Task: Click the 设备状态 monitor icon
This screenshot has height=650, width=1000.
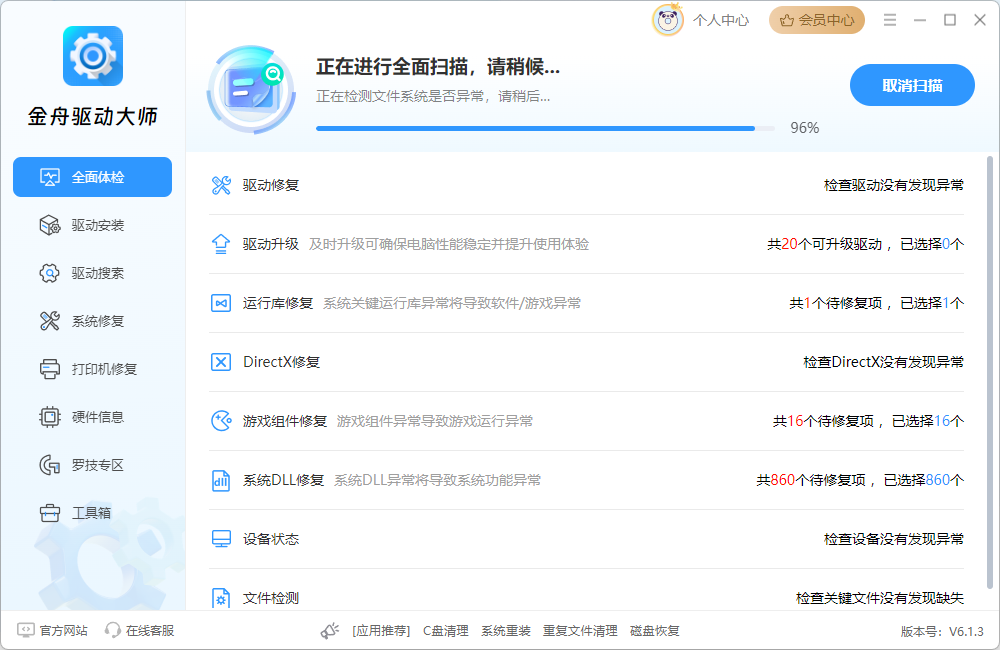Action: [x=221, y=539]
